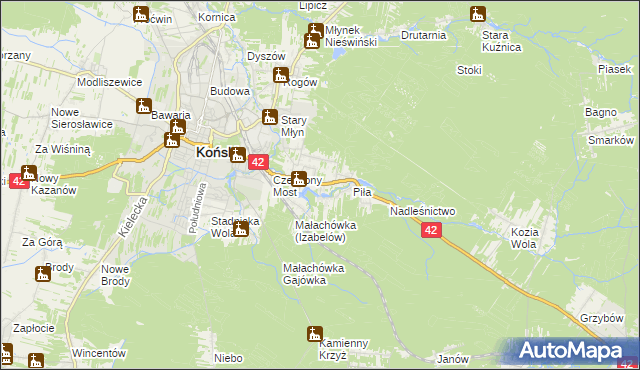
Task: Click the church icon beside Brody
Action: tap(43, 274)
